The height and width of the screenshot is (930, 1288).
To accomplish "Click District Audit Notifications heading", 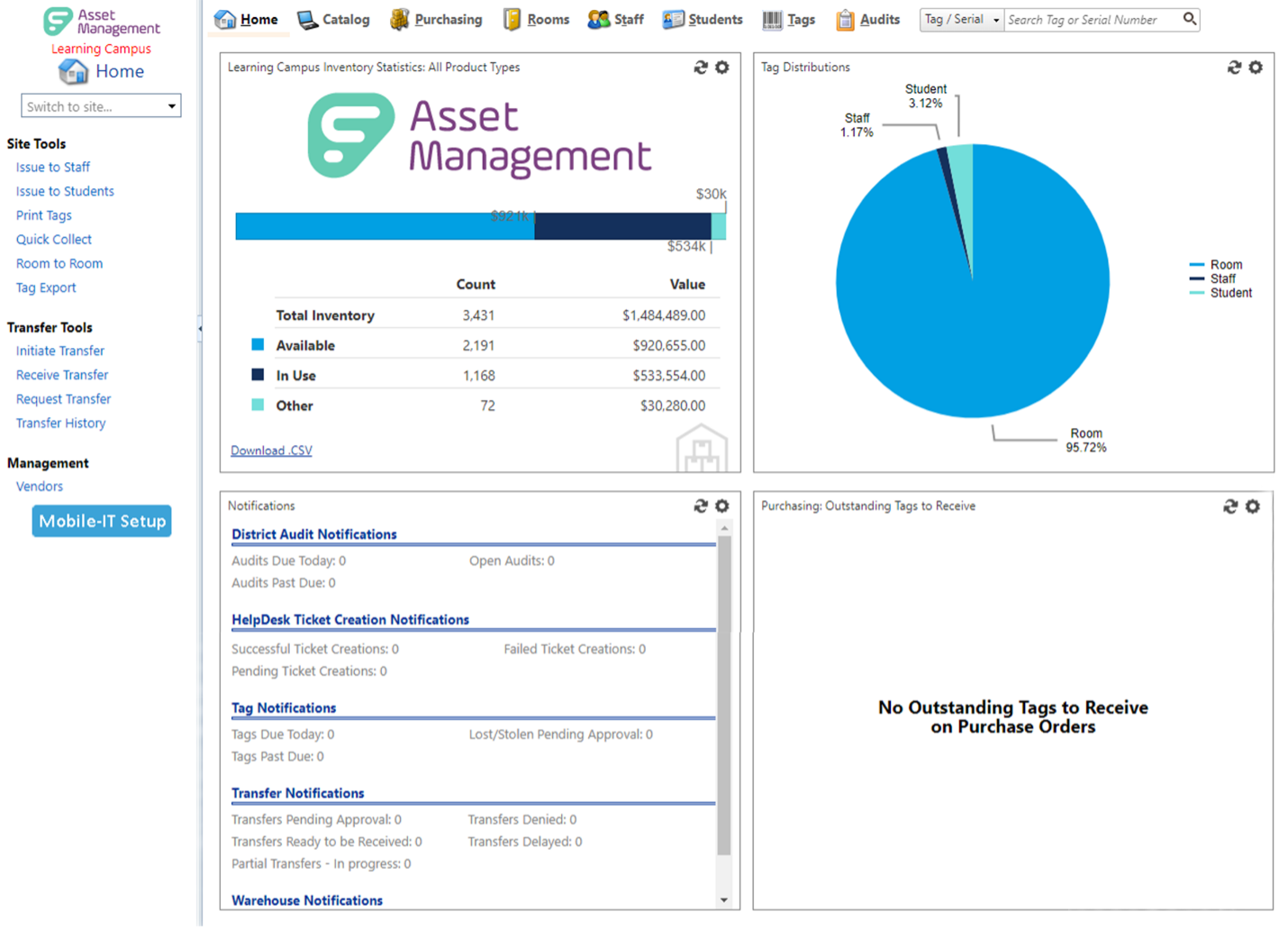I will point(314,534).
